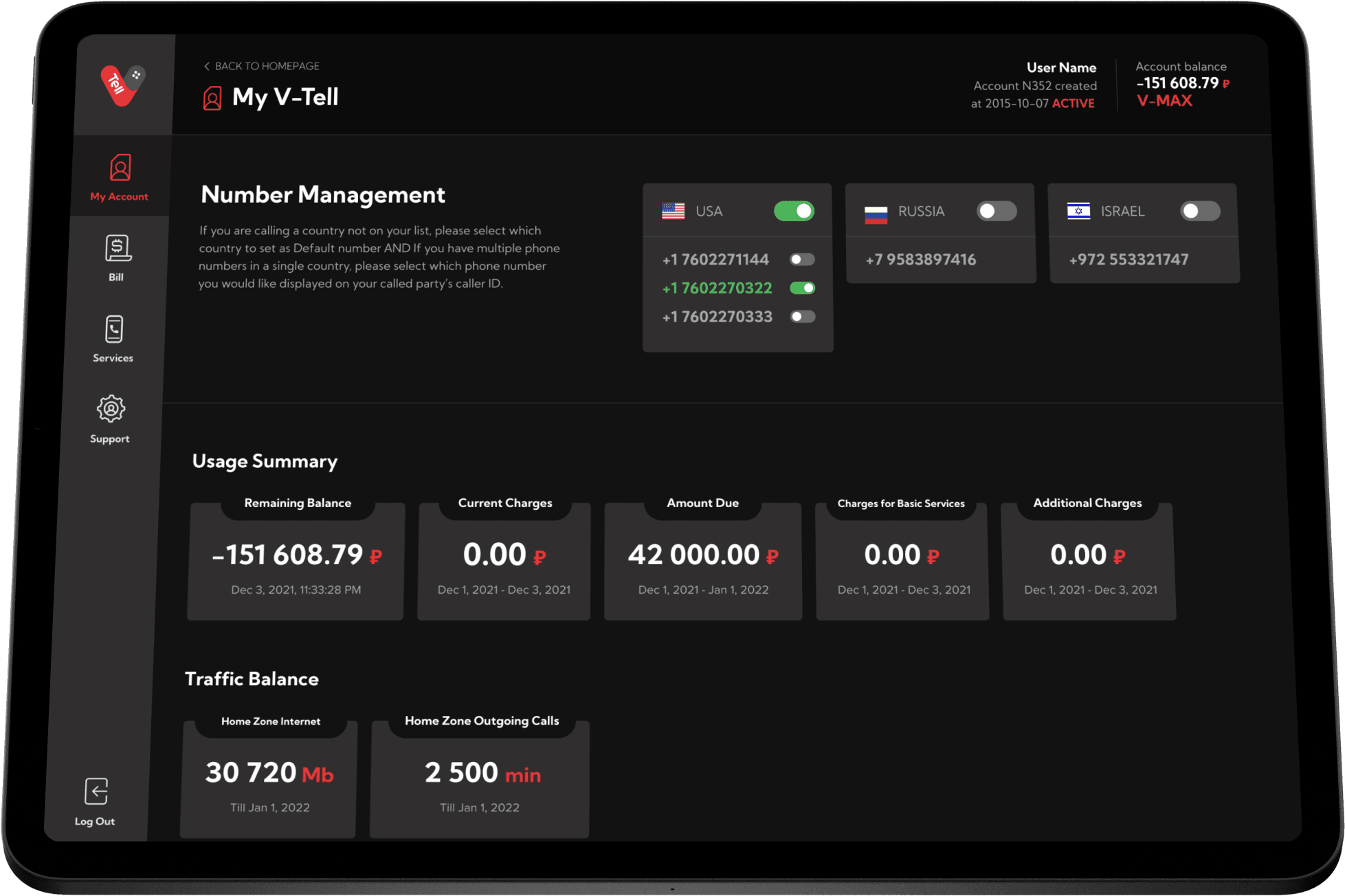Click the V-MAX plan label
This screenshot has width=1345, height=896.
click(1164, 101)
